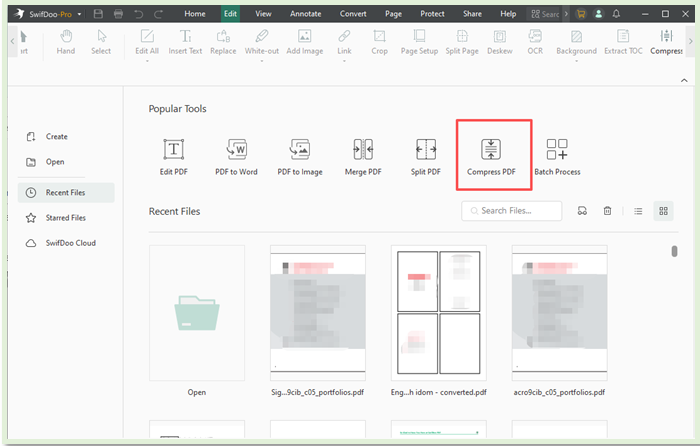
Task: Expand White-out dropdown arrow
Action: [262, 61]
